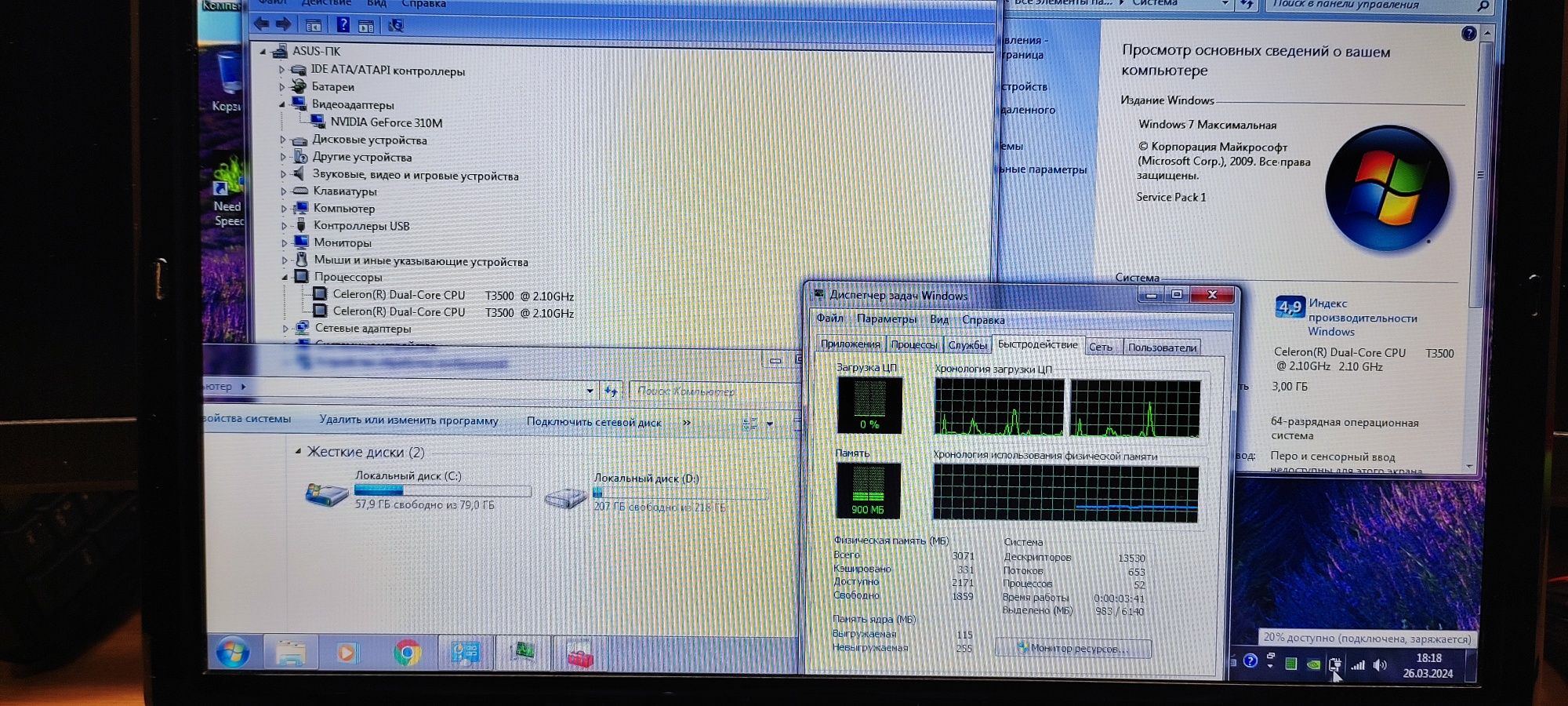Click the NVIDIA tray icon
This screenshot has width=1568, height=706.
tap(1312, 664)
